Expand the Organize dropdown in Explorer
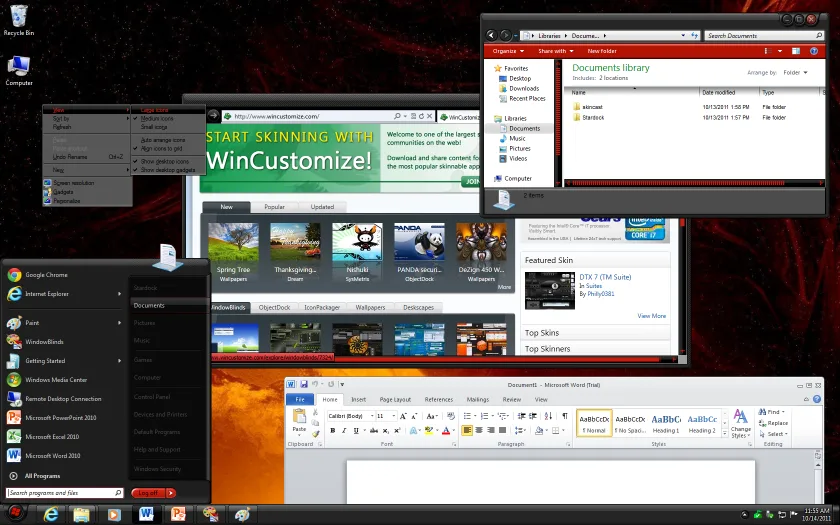Screen dimensions: 840x525 508,51
